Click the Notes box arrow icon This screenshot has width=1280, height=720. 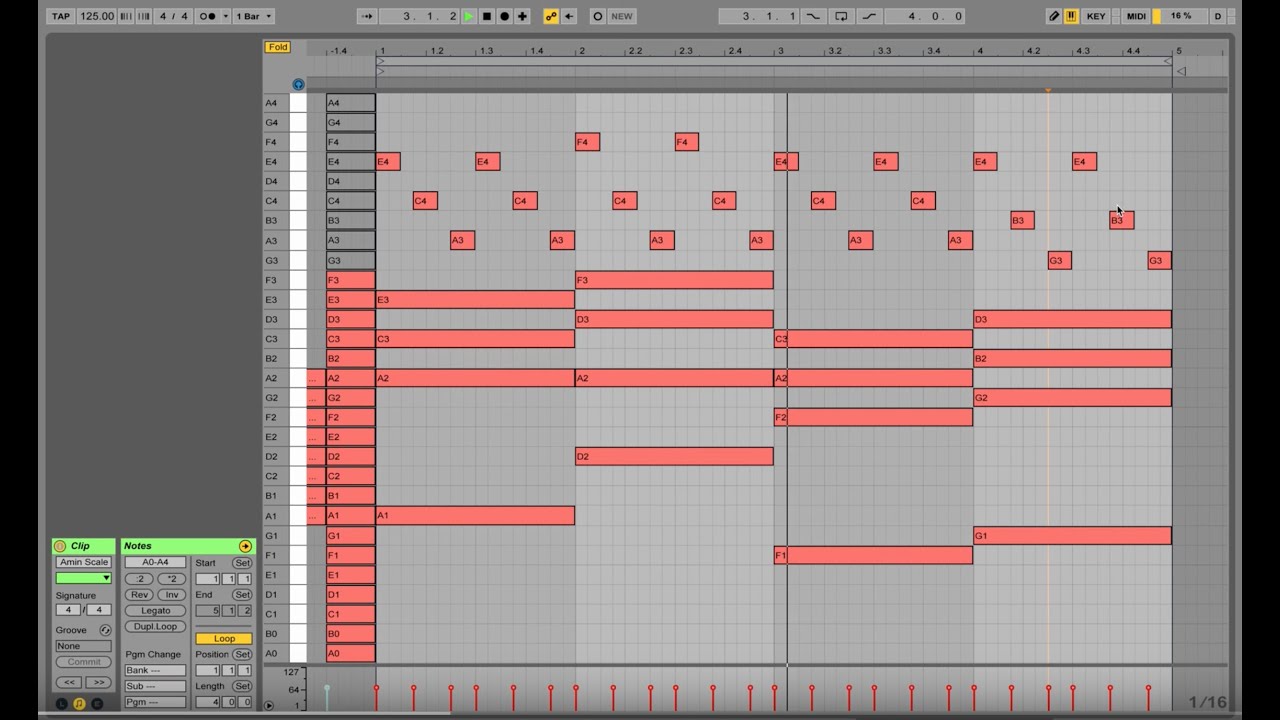pos(245,546)
